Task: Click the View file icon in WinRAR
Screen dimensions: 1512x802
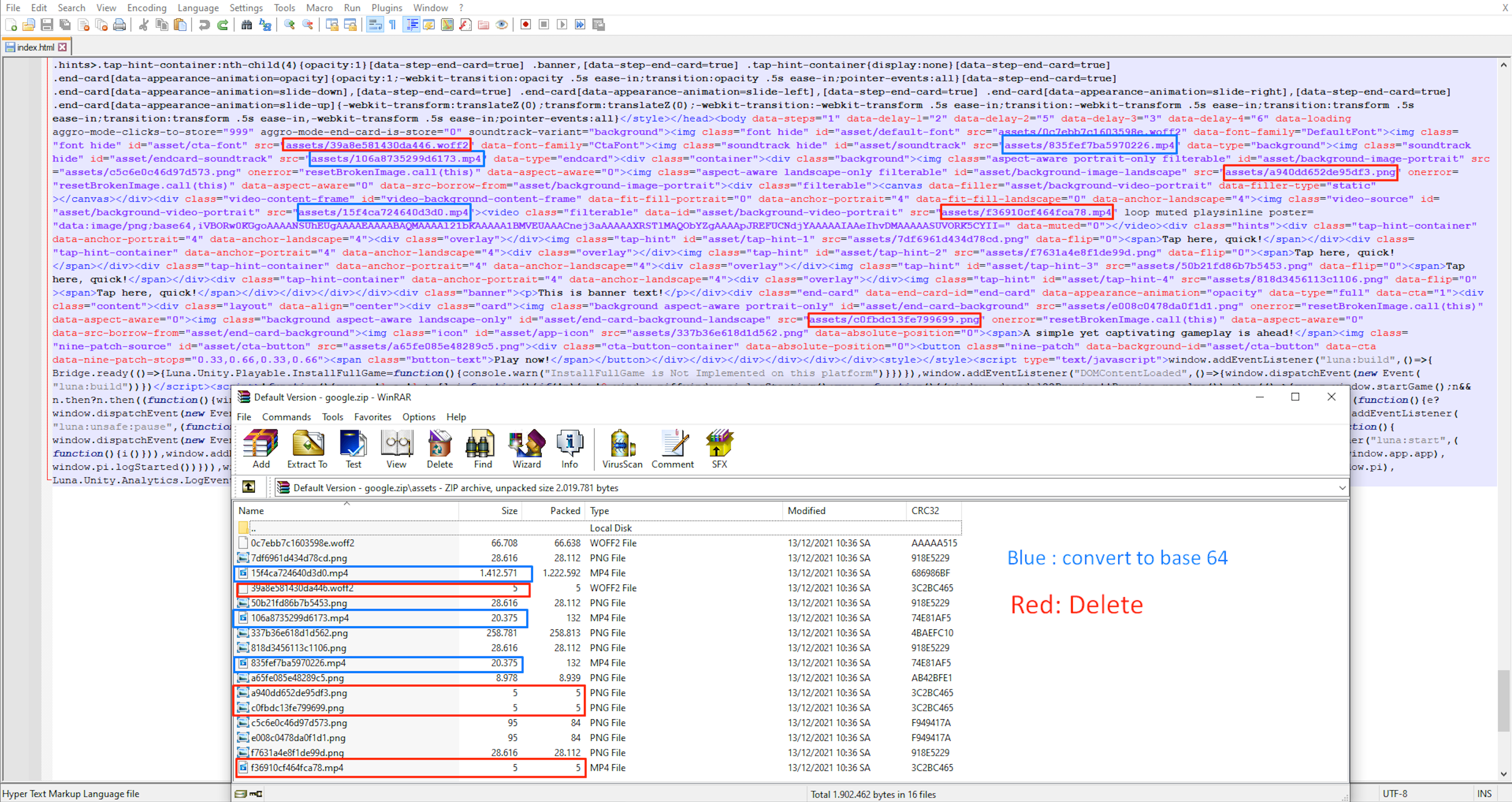Action: 397,449
